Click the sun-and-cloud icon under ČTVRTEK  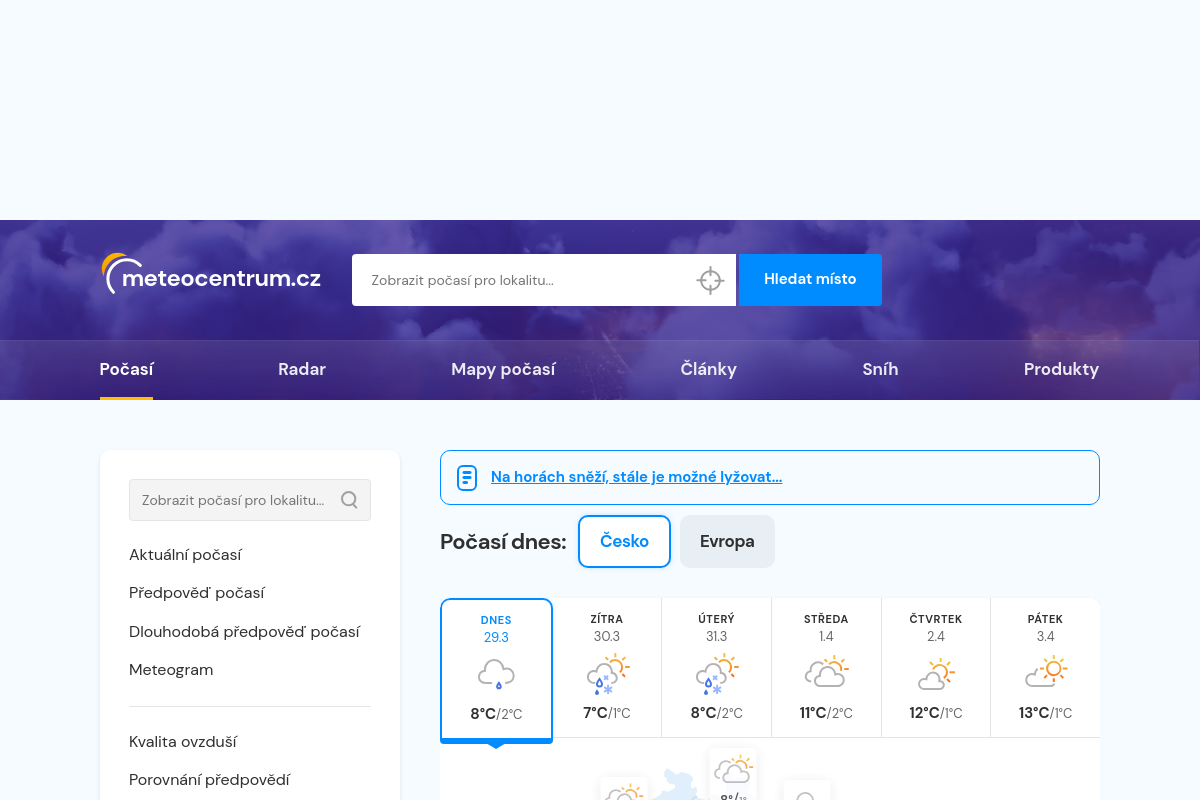point(936,673)
